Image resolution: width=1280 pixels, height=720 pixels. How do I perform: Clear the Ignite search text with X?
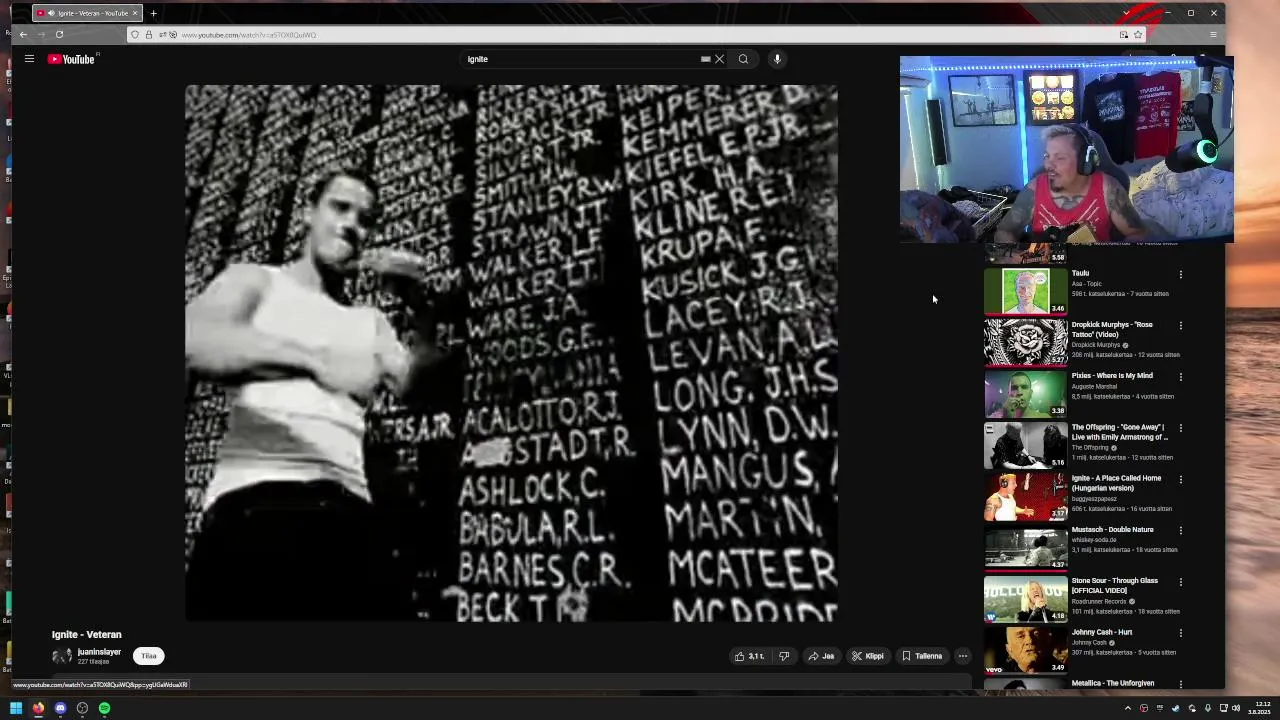pyautogui.click(x=719, y=59)
